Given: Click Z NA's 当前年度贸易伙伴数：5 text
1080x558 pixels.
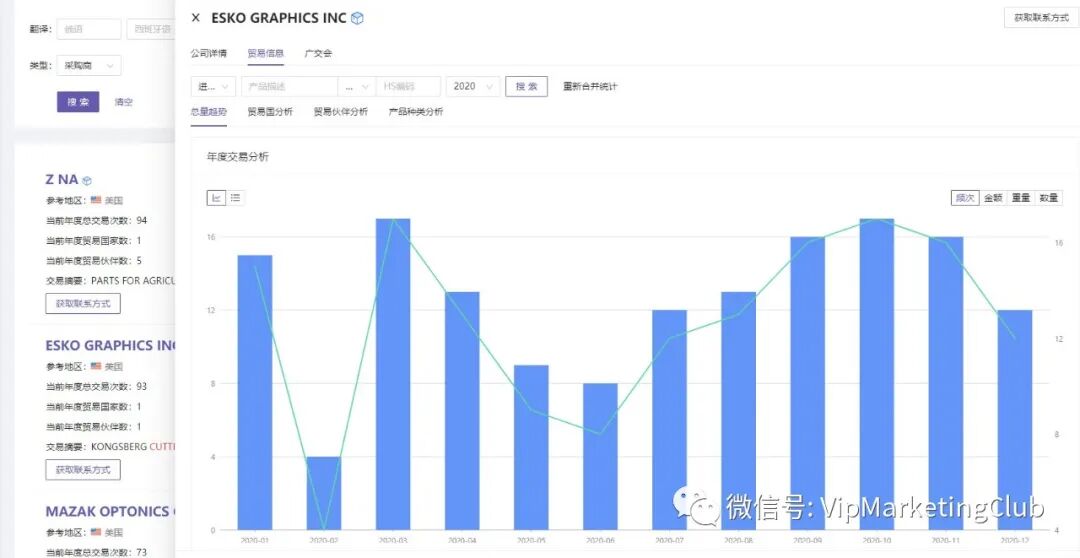Looking at the screenshot, I should tap(94, 260).
